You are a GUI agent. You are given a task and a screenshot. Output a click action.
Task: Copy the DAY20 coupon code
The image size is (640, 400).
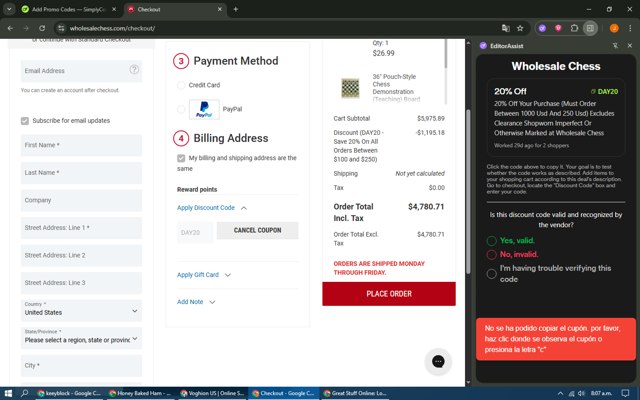point(604,92)
